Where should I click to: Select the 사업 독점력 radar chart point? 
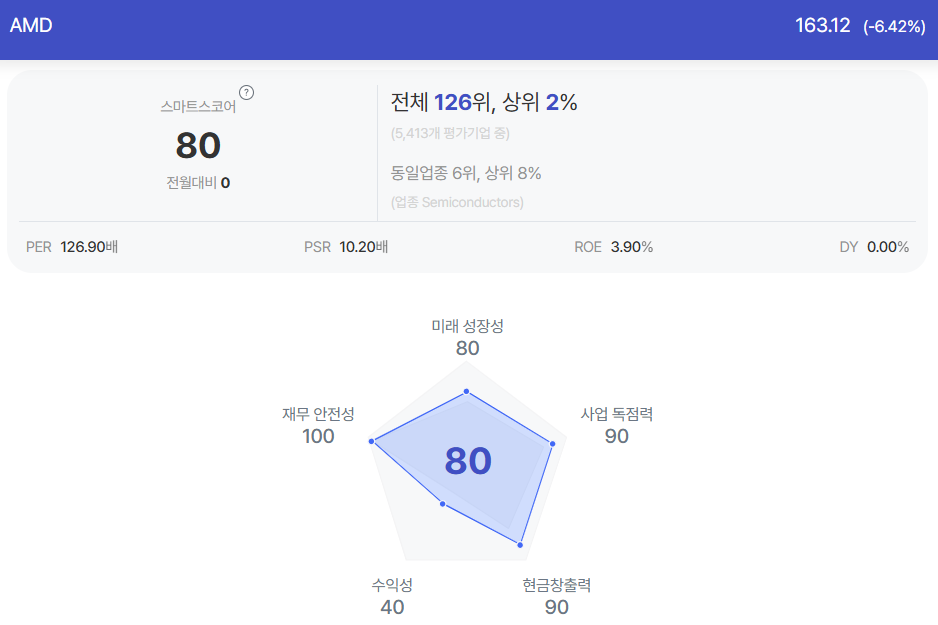553,444
